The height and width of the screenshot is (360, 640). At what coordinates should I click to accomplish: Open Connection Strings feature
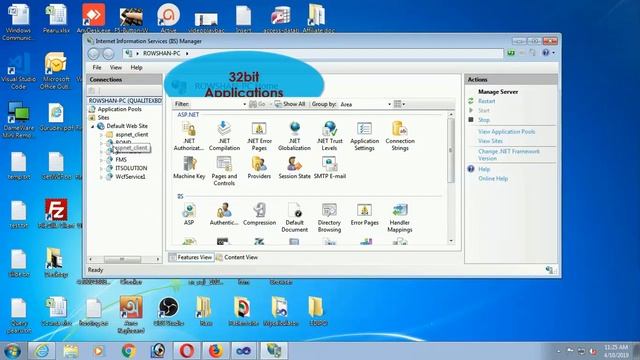(400, 136)
